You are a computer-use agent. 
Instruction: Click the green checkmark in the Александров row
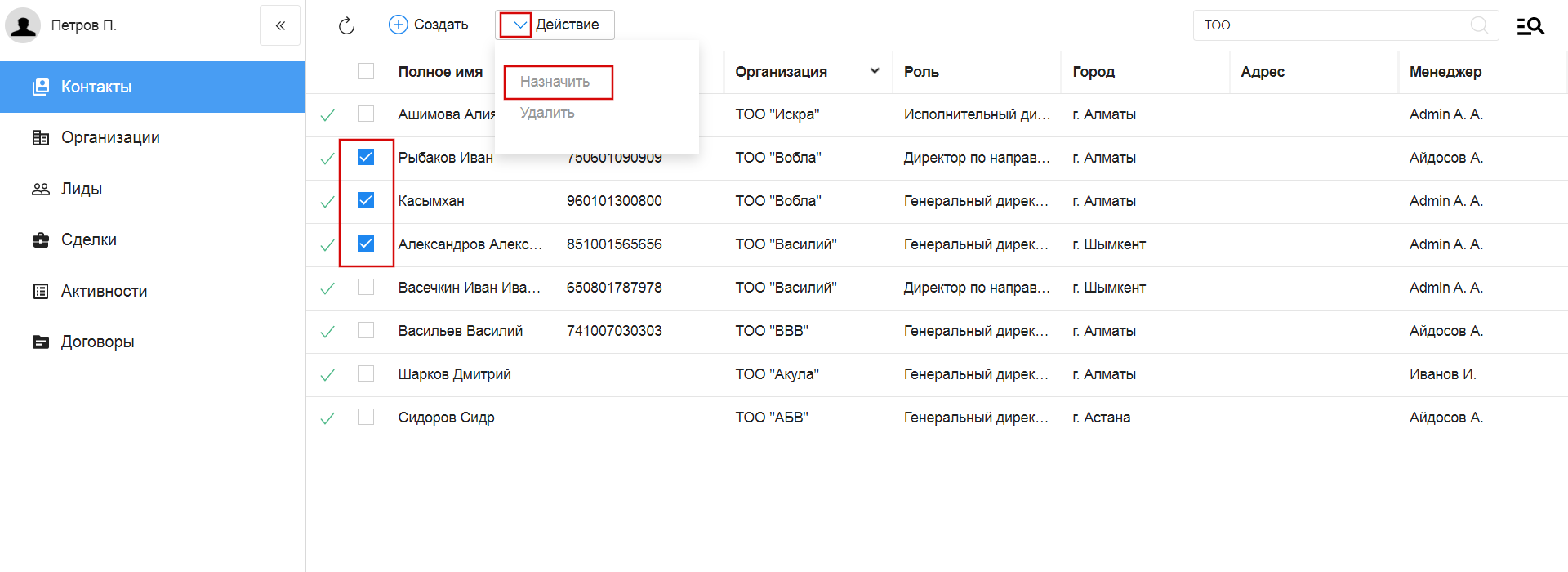pos(327,245)
